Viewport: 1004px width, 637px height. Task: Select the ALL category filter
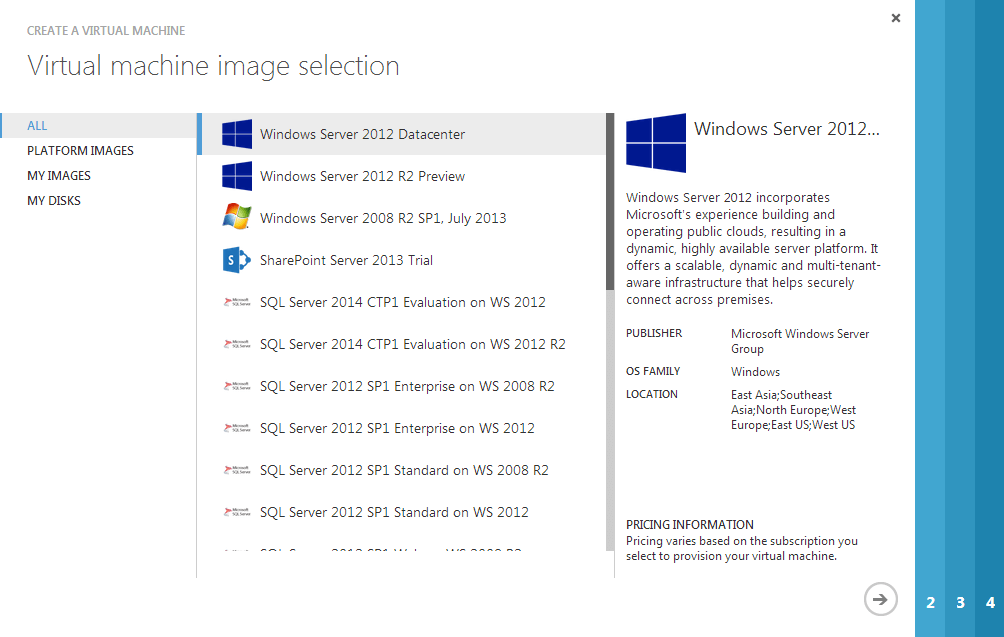[x=99, y=125]
